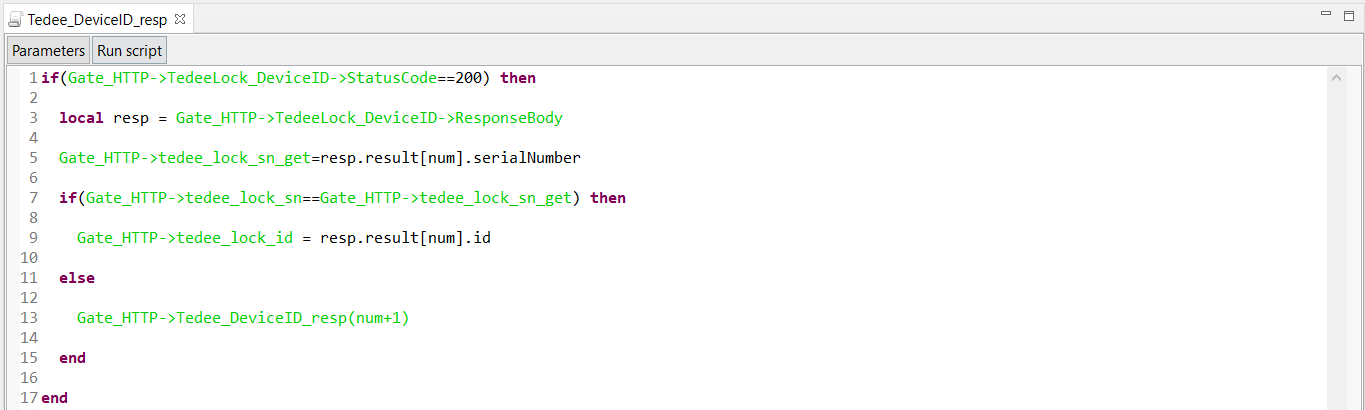Click the 'end' keyword on line 15
Viewport: 1365px width, 410px height.
coord(73,358)
